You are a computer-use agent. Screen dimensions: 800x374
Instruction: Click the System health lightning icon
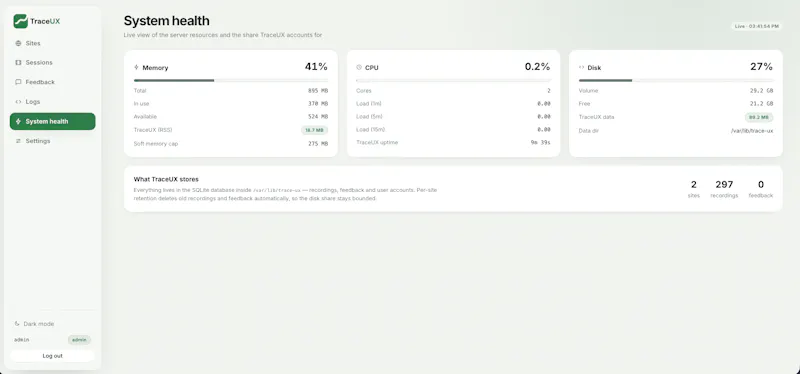coord(18,121)
